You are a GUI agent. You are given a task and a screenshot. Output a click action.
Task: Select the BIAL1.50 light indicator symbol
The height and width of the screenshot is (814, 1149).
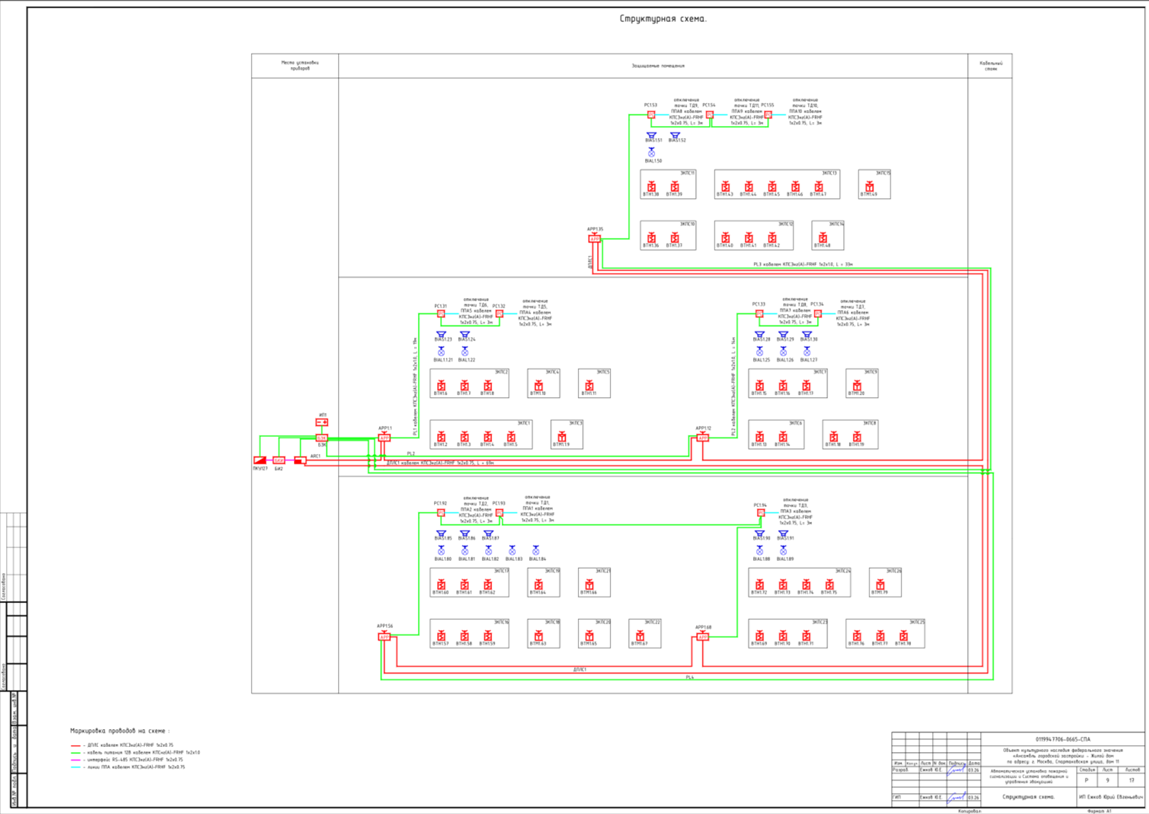(x=651, y=153)
